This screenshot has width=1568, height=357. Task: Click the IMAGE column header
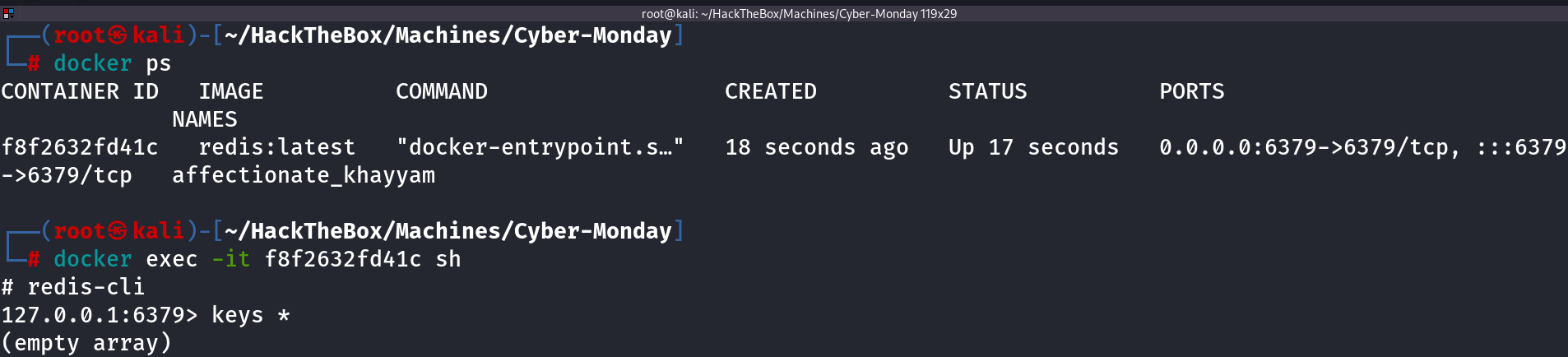click(x=231, y=91)
